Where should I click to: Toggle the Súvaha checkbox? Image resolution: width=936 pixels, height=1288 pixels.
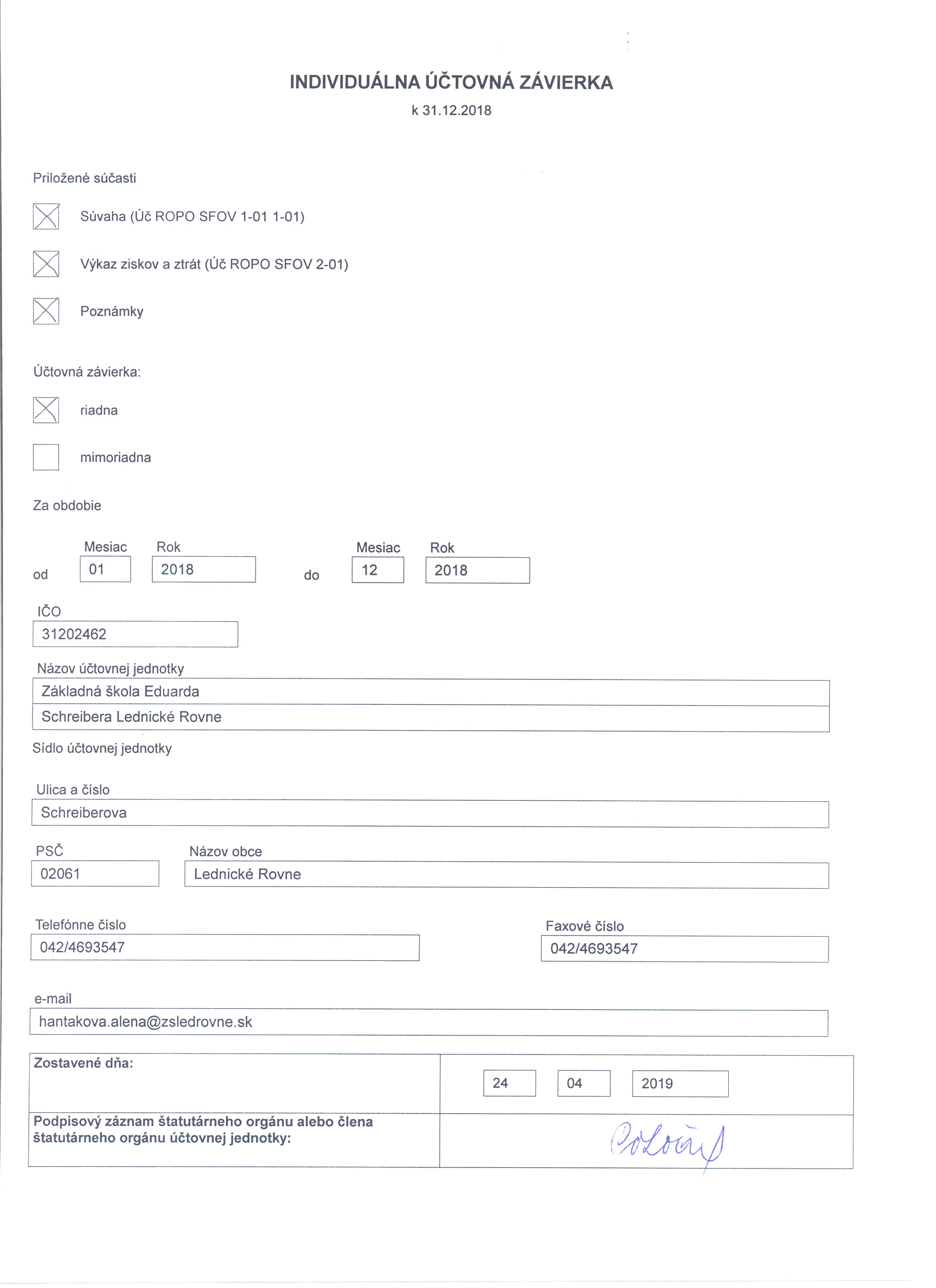pos(46,216)
